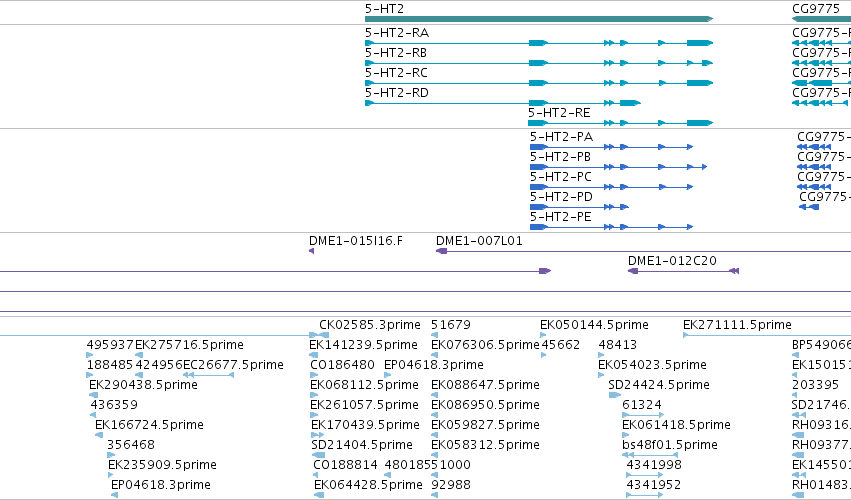Select the CO188814 feature
851x500 pixels.
coord(316,475)
